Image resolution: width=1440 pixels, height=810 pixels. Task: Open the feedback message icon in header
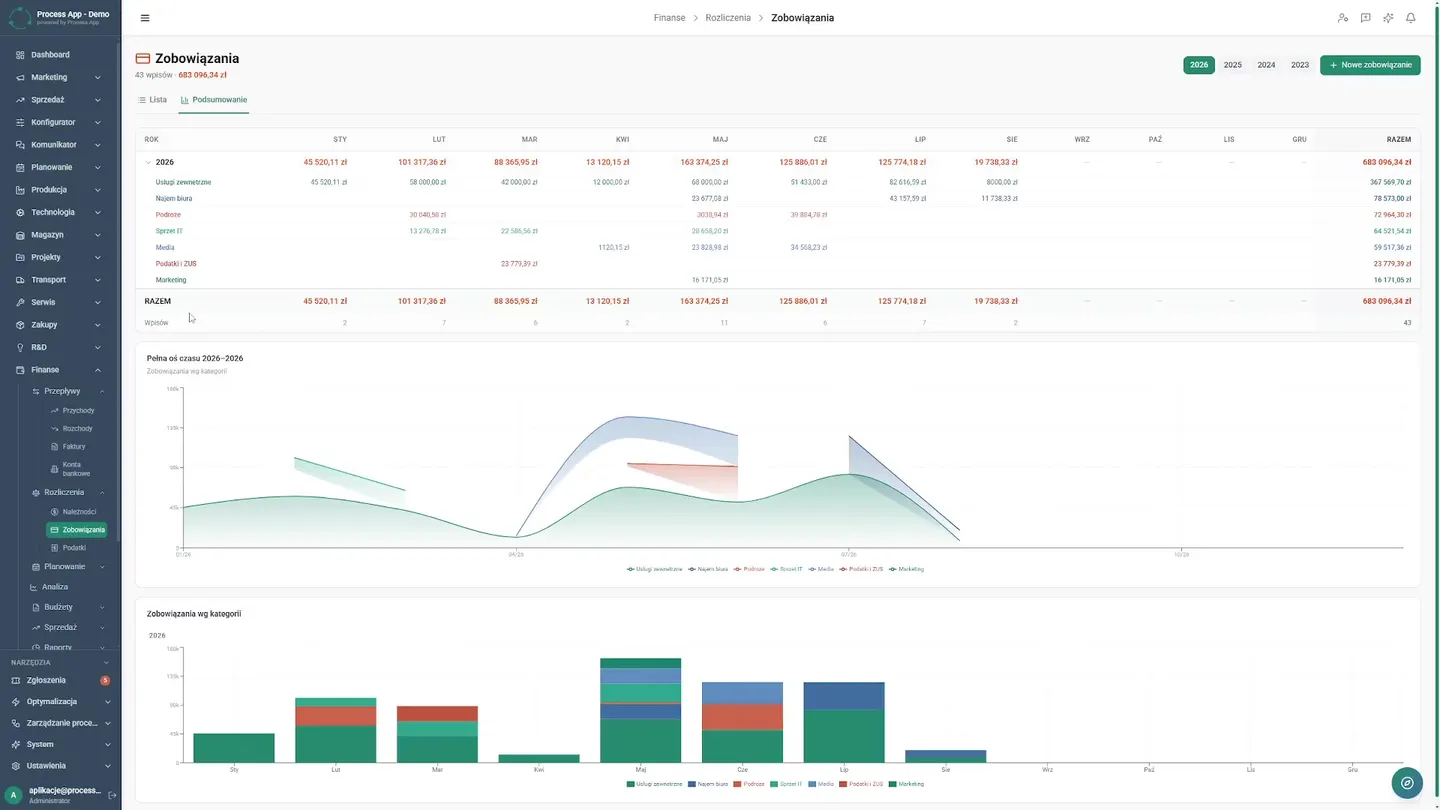coord(1365,18)
